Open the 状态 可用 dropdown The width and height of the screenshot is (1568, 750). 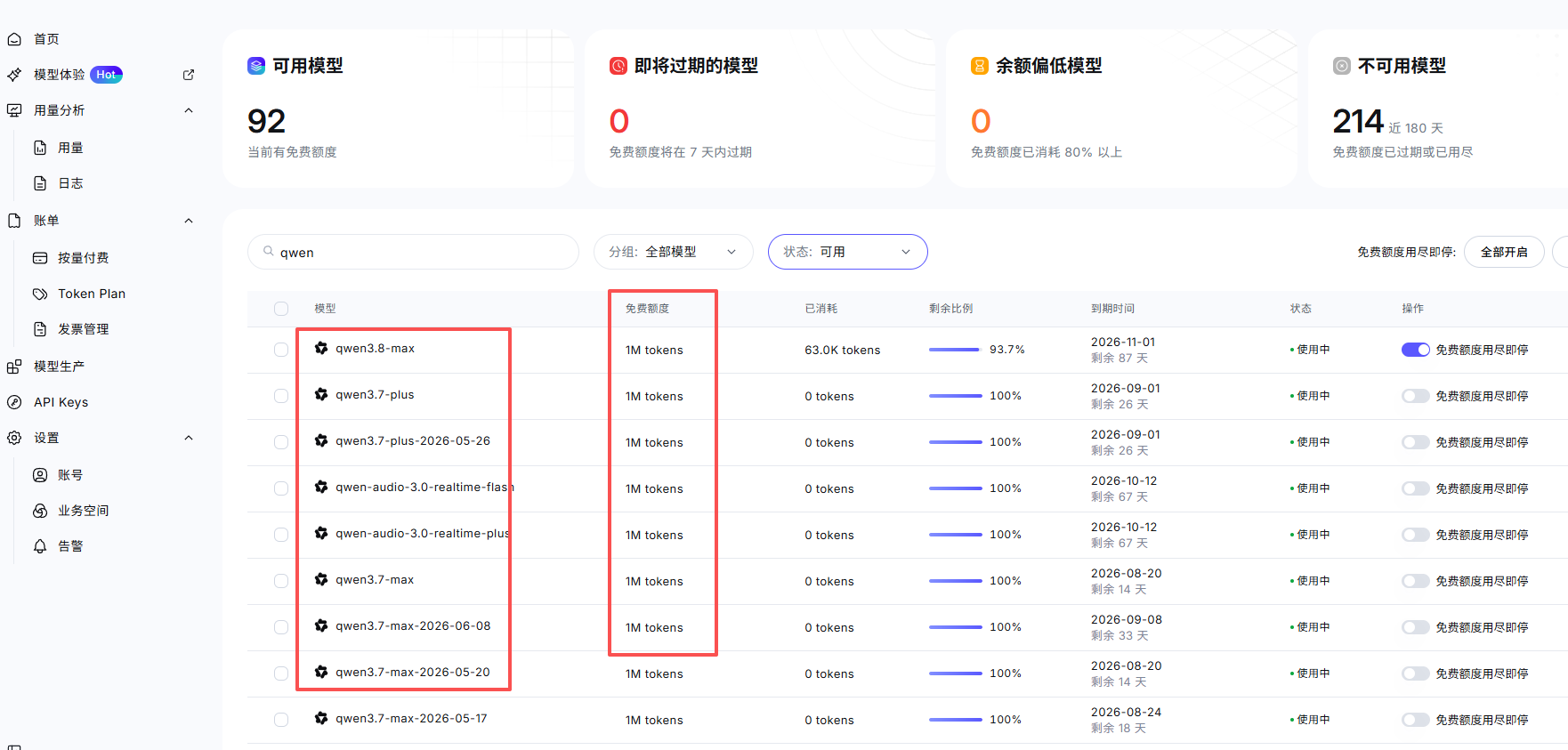(848, 252)
